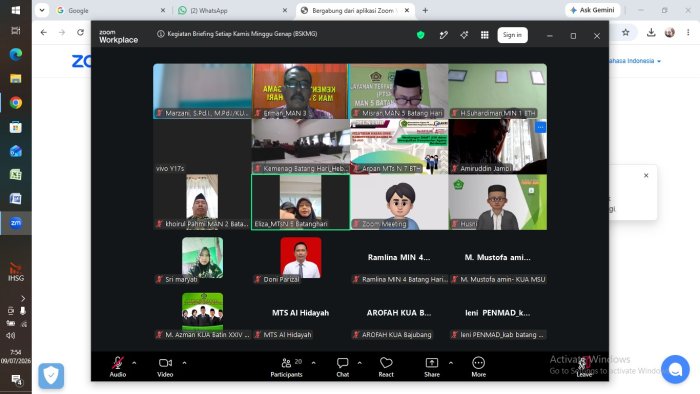The height and width of the screenshot is (394, 700).
Task: Open Excel from the taskbar
Action: tap(16, 174)
